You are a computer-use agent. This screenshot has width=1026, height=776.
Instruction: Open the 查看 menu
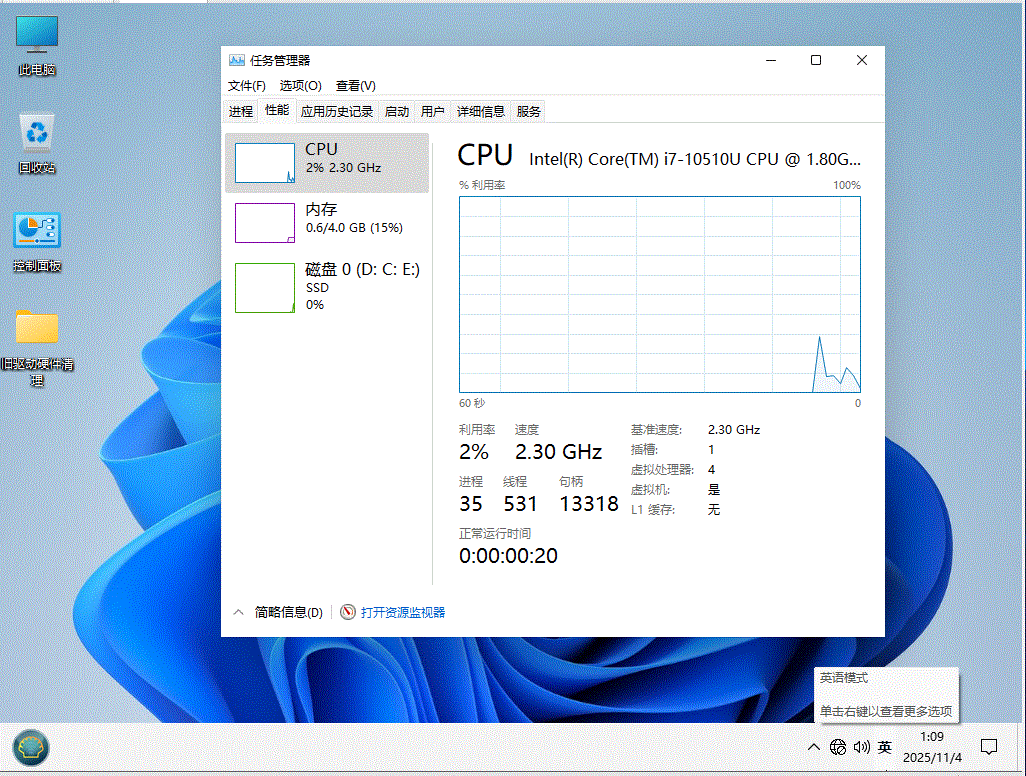(x=354, y=85)
